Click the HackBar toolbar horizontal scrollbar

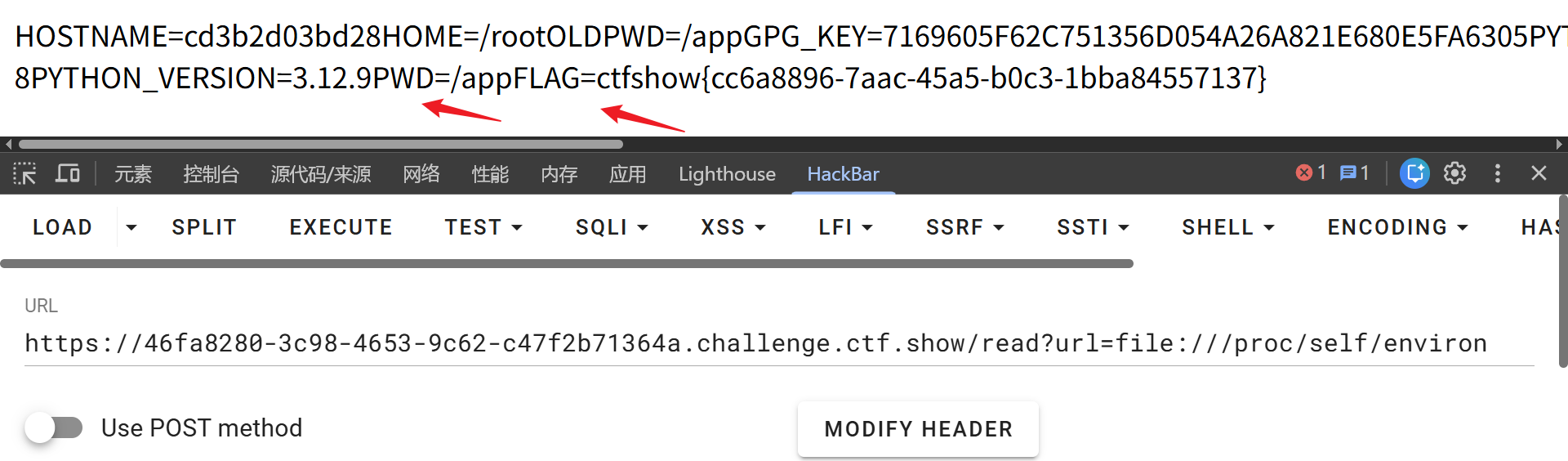coord(567,264)
